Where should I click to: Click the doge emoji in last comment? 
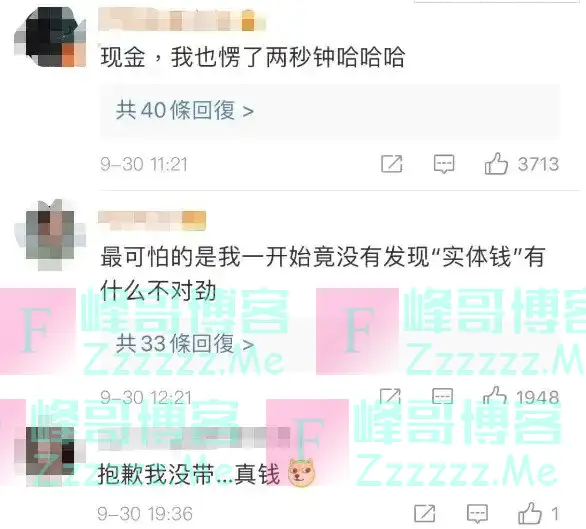tap(301, 473)
